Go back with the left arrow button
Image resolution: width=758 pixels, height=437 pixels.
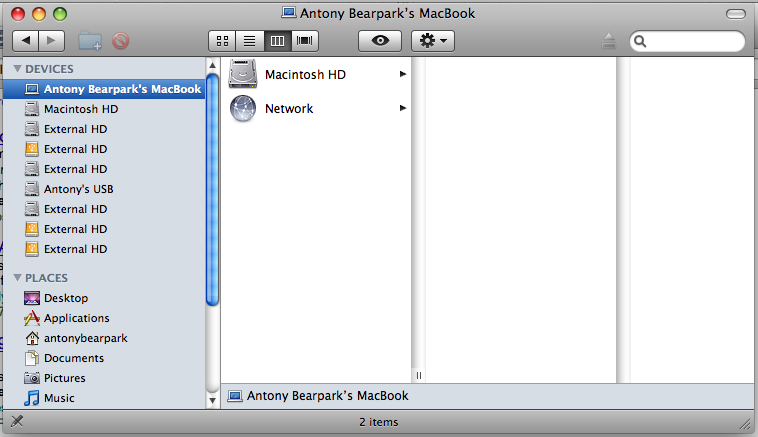coord(25,41)
